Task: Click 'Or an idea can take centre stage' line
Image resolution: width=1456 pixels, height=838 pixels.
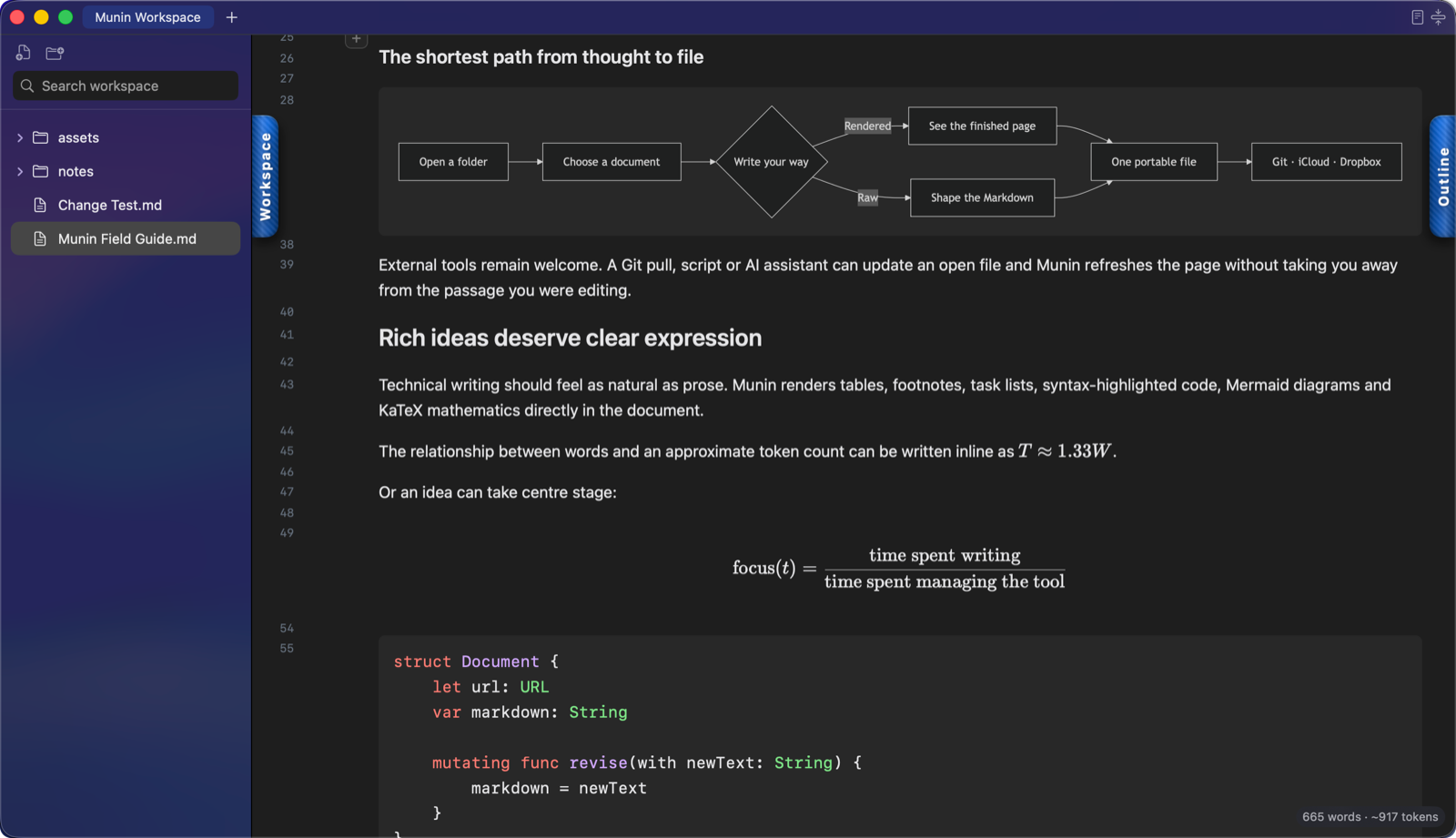Action: click(498, 492)
